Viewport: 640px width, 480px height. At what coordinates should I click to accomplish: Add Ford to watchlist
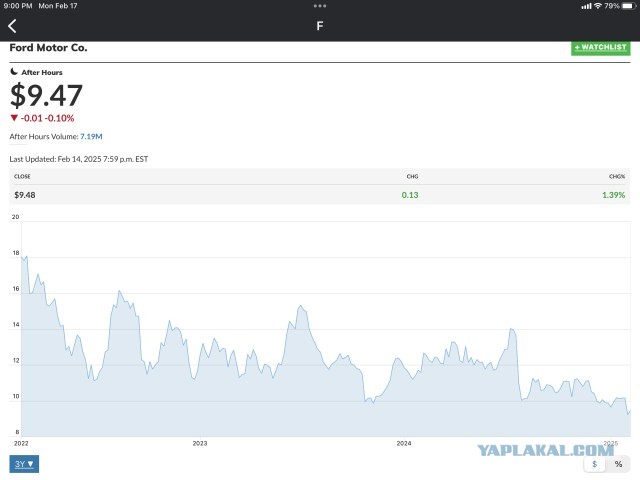[600, 48]
